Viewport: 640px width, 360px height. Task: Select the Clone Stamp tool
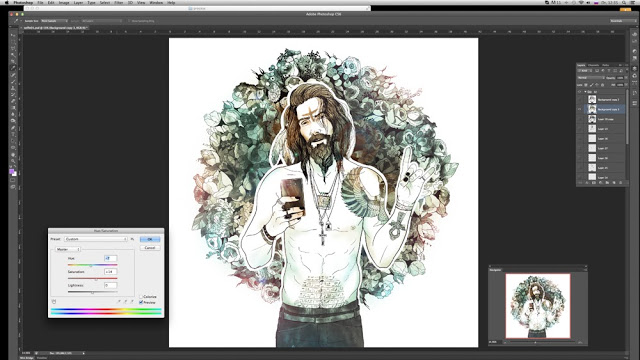coord(13,88)
